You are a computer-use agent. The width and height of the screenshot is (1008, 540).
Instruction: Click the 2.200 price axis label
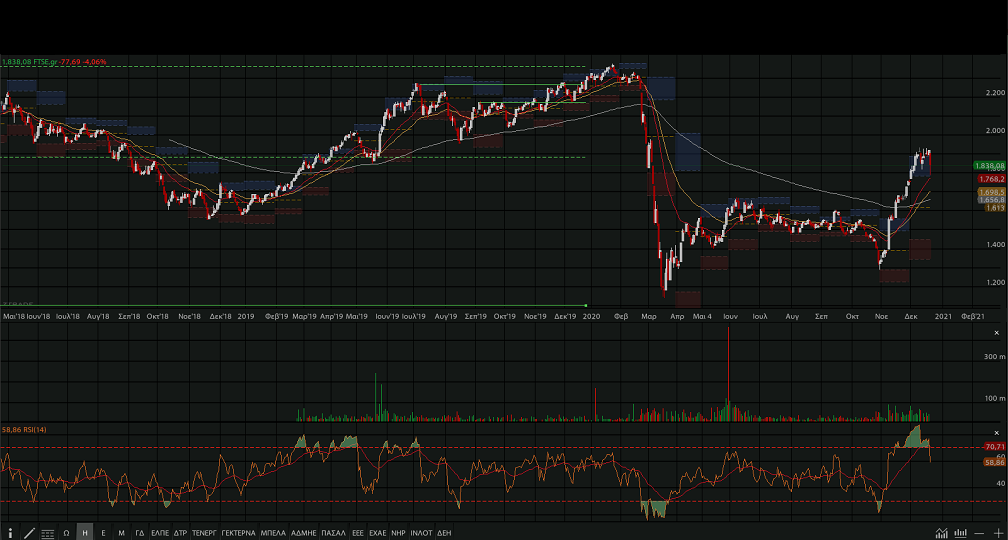click(x=995, y=93)
